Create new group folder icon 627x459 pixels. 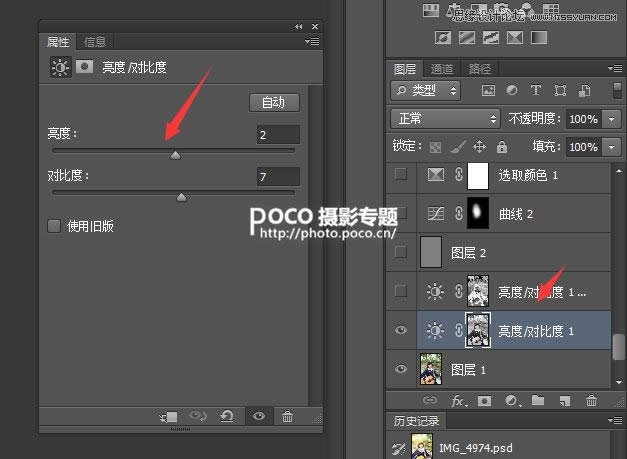point(538,400)
